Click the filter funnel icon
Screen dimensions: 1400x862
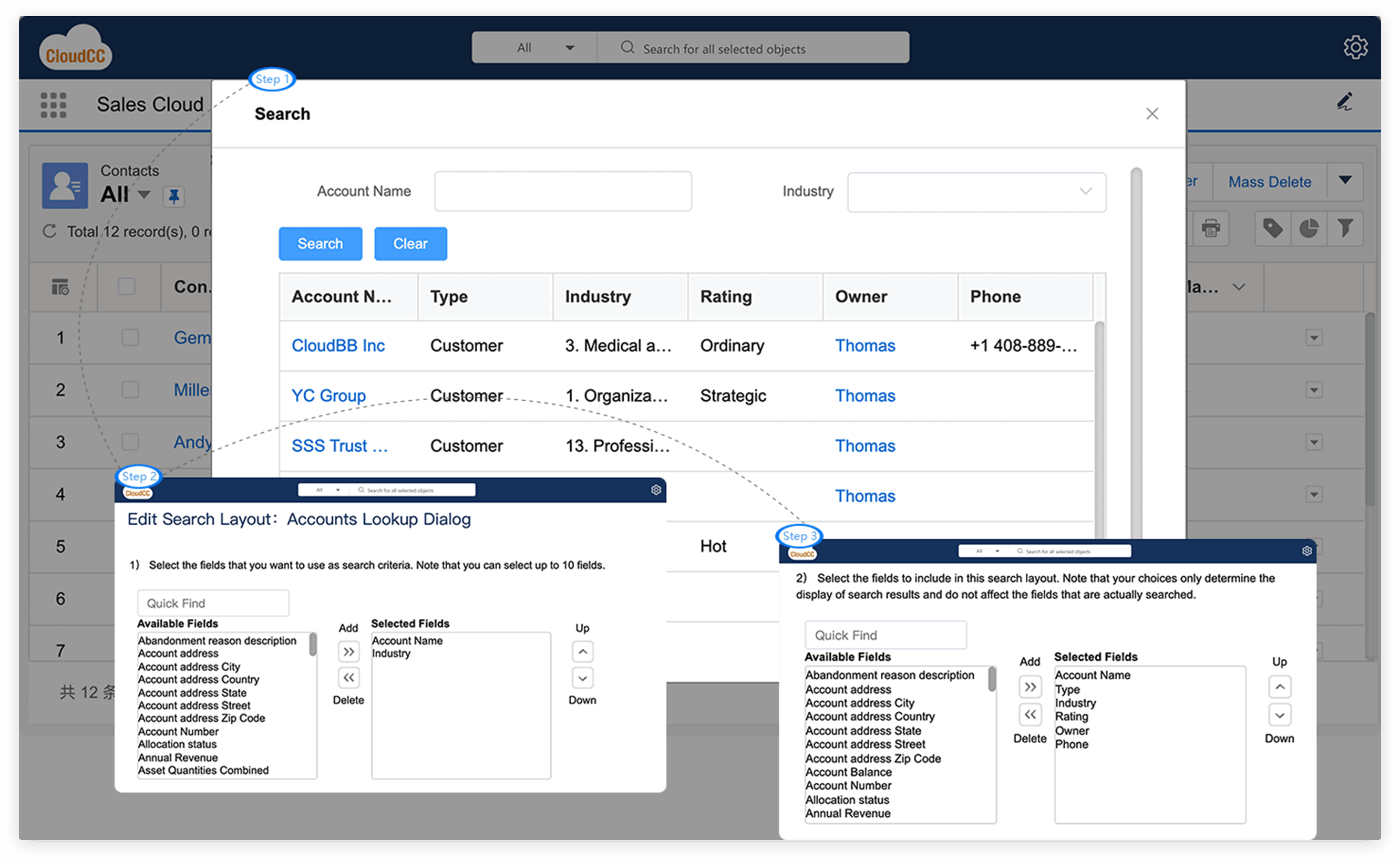(1345, 229)
